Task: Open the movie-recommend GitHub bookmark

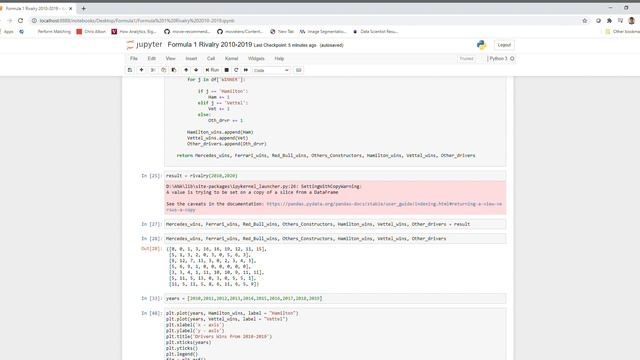Action: pos(187,31)
